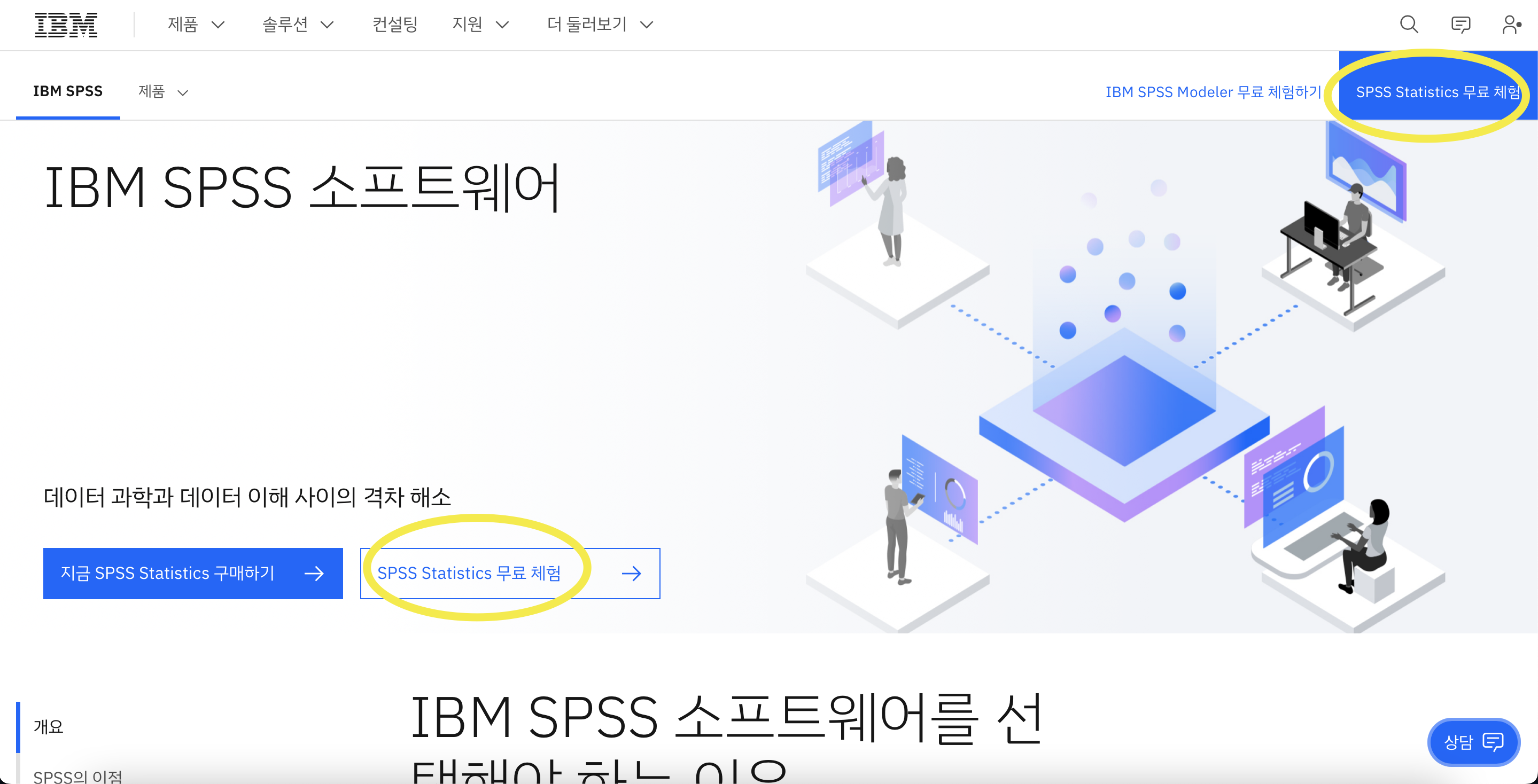Click arrow icon on 지금 SPSS Statistics 구매하기 button

click(x=314, y=574)
